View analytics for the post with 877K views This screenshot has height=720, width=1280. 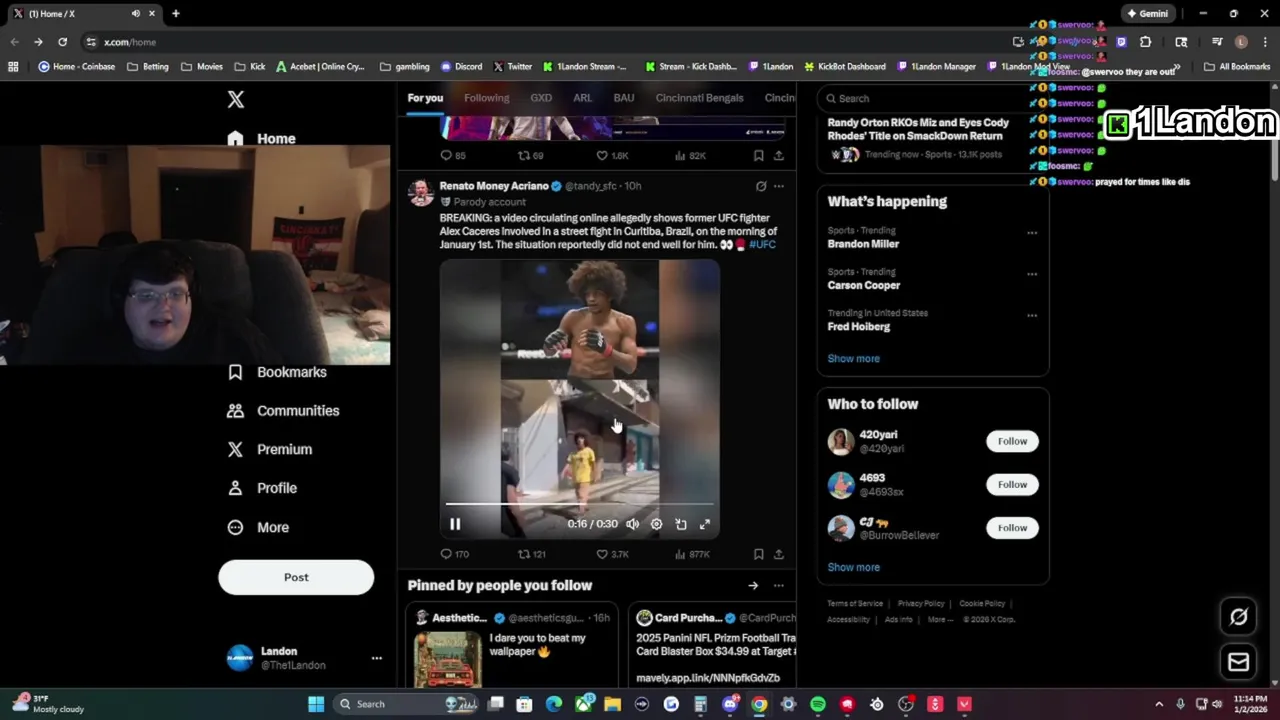(692, 554)
